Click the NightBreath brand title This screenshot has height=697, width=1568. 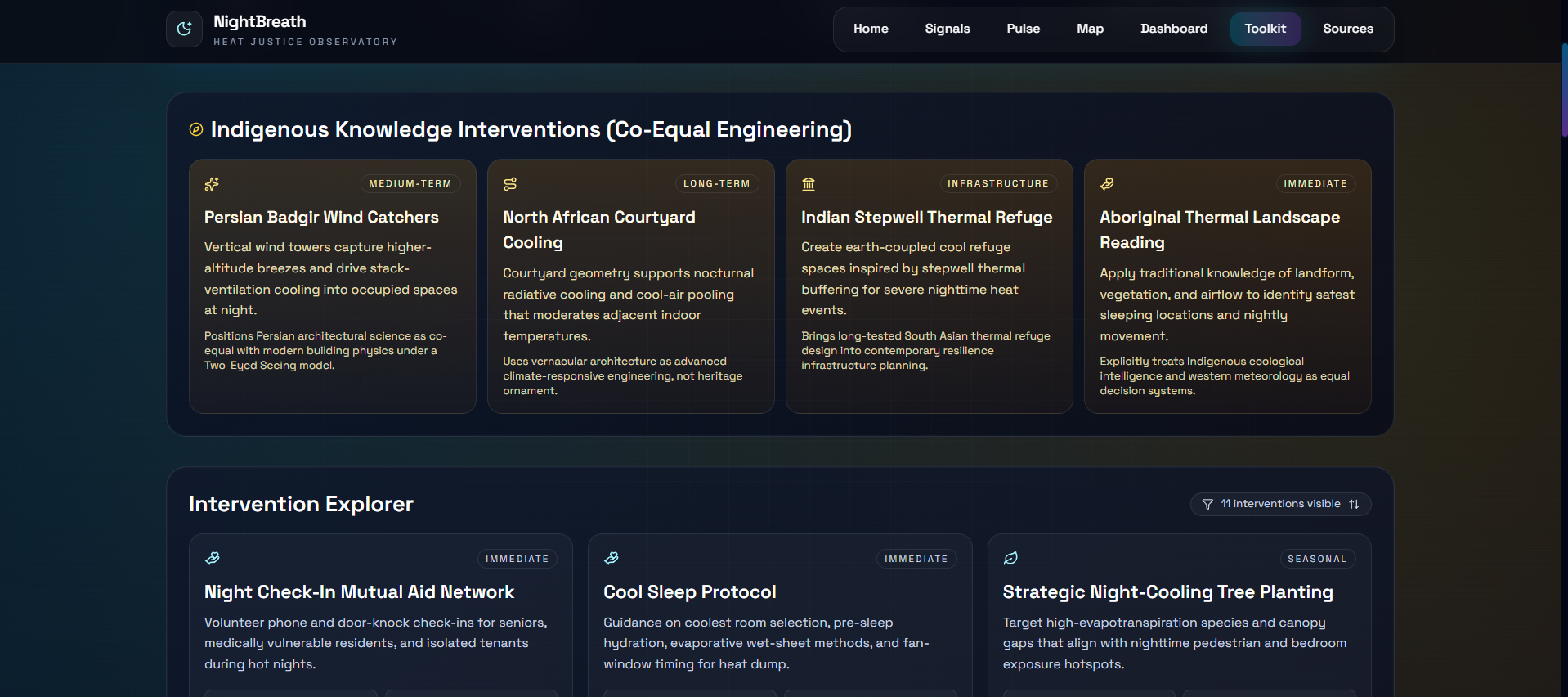coord(260,21)
